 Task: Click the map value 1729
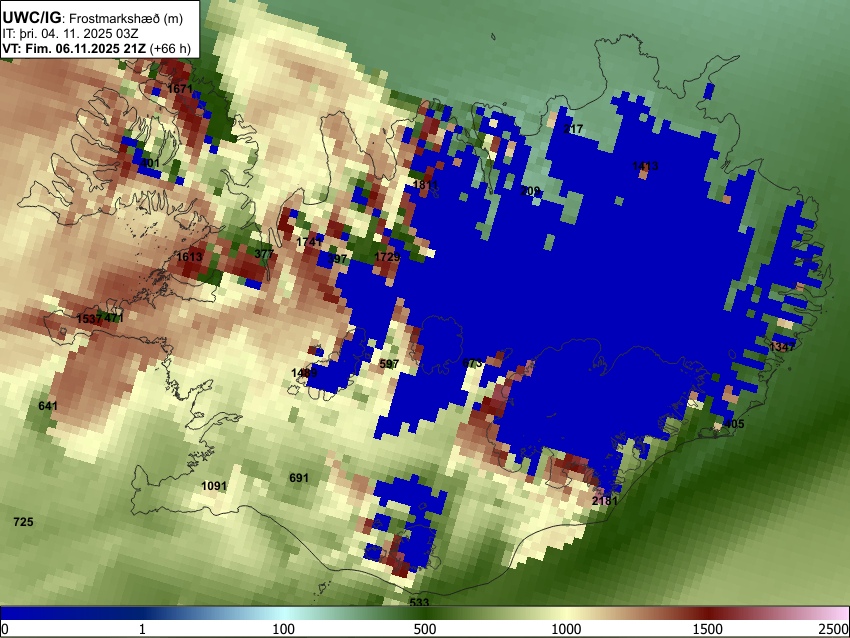pos(388,256)
